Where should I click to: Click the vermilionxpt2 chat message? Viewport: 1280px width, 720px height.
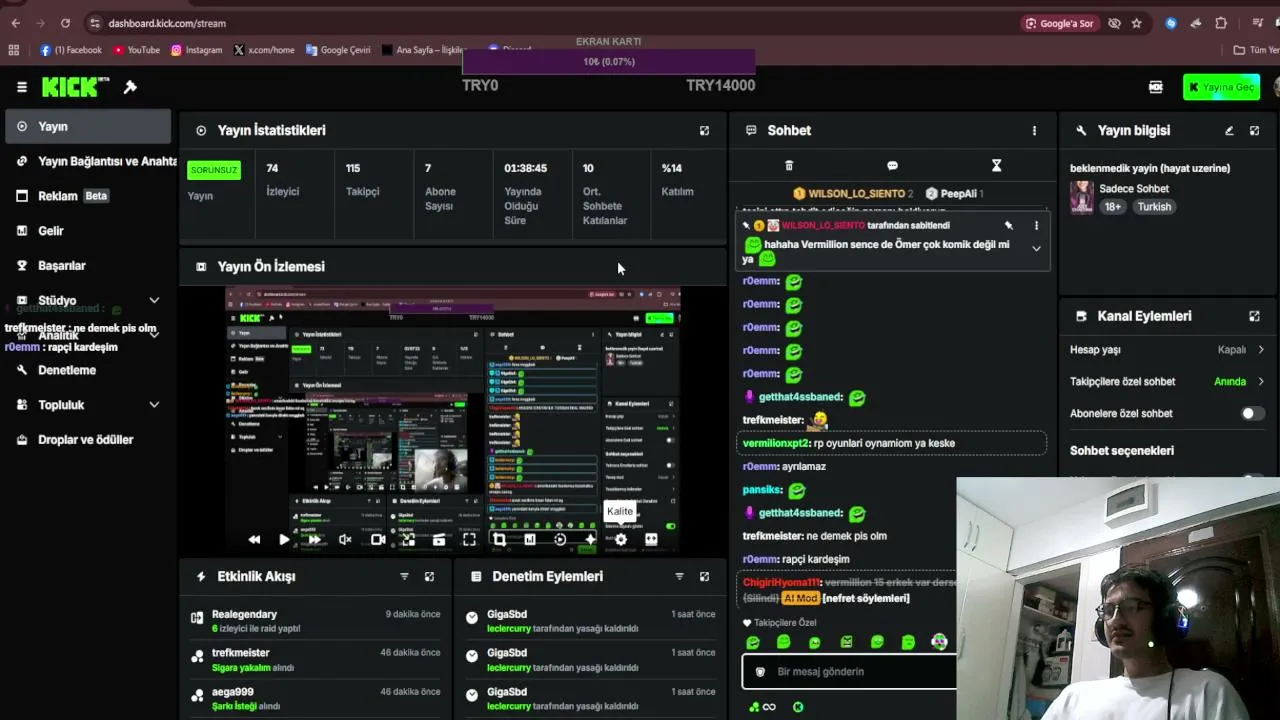(893, 443)
